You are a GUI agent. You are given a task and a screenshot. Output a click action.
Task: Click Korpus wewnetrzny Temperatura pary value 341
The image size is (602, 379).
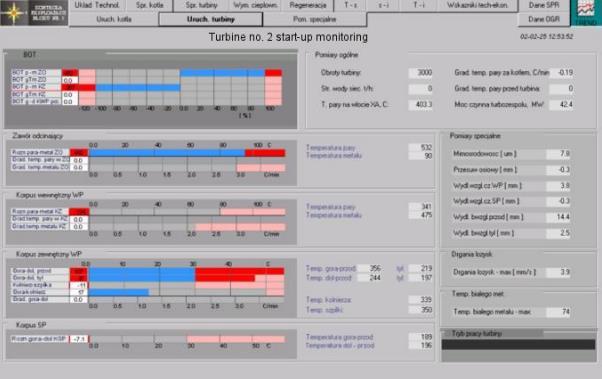tap(421, 207)
